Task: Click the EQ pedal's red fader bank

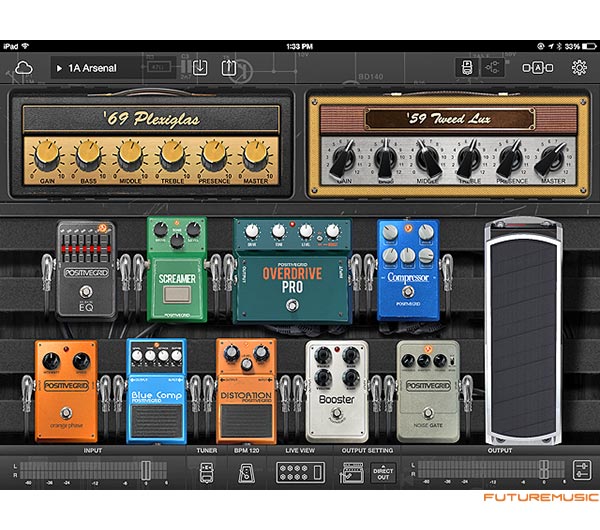Action: click(x=86, y=249)
